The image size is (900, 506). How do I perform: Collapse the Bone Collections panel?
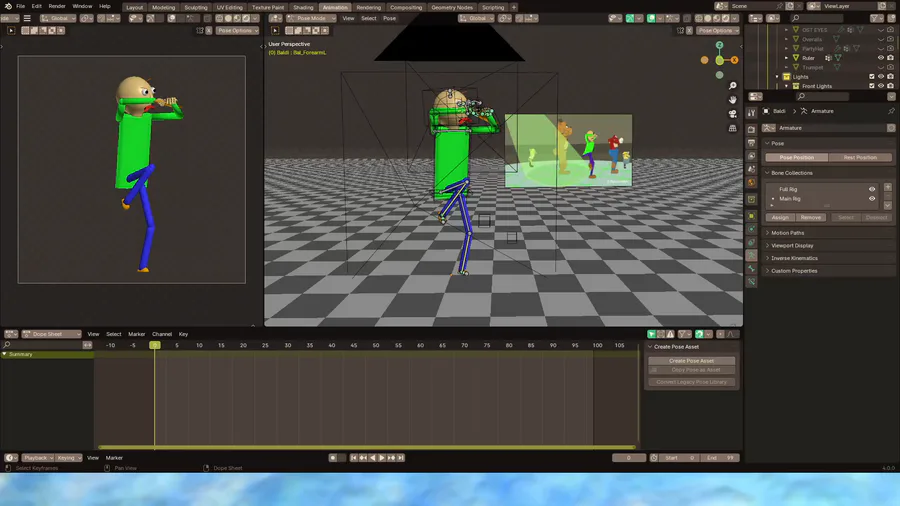pos(767,173)
